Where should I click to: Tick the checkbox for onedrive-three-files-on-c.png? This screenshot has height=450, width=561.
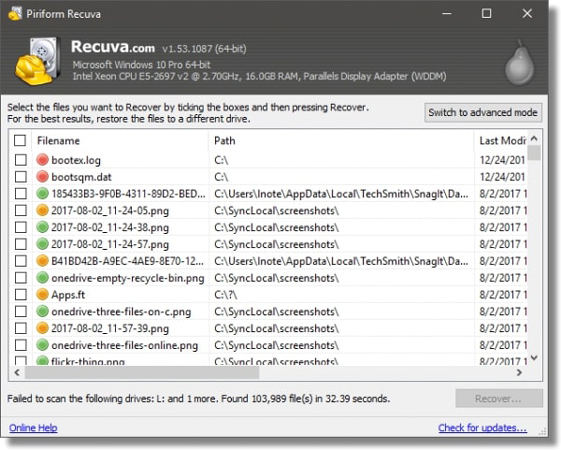pyautogui.click(x=21, y=311)
